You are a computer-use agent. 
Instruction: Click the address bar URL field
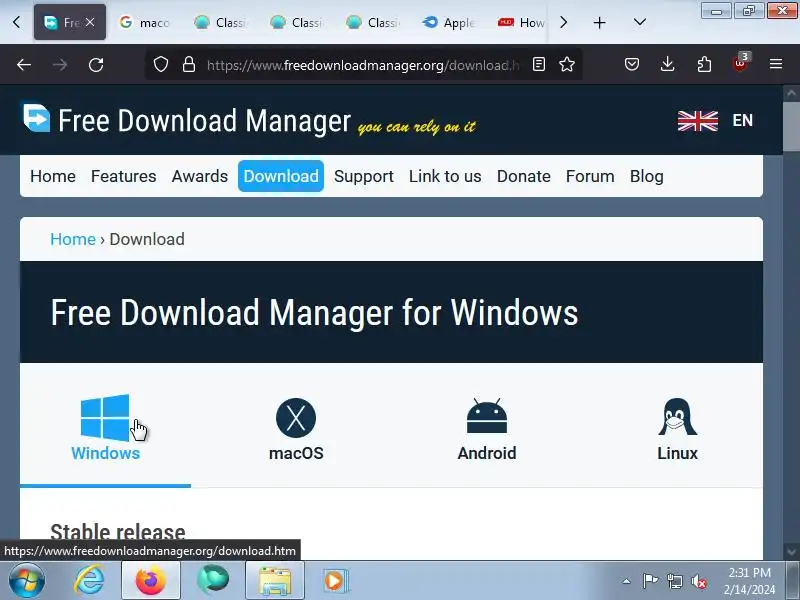[x=363, y=65]
